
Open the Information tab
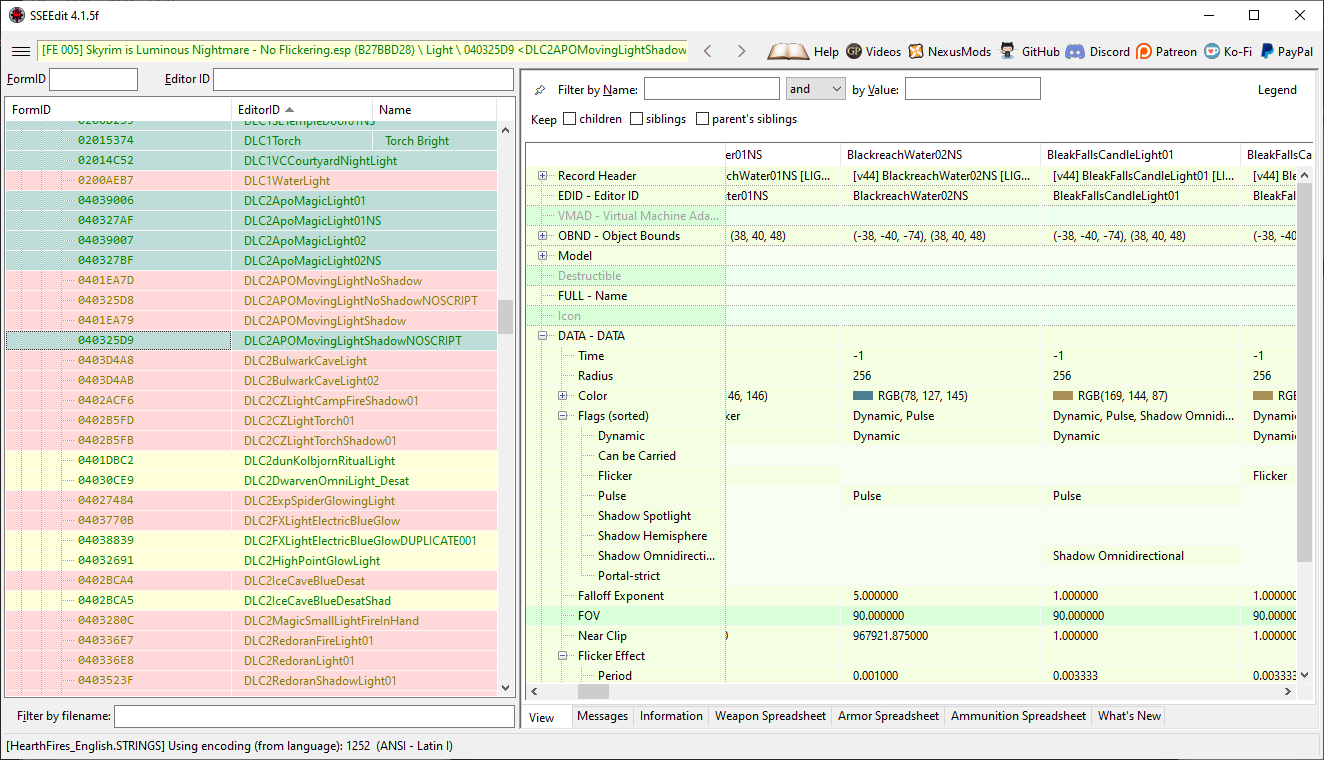pos(671,716)
